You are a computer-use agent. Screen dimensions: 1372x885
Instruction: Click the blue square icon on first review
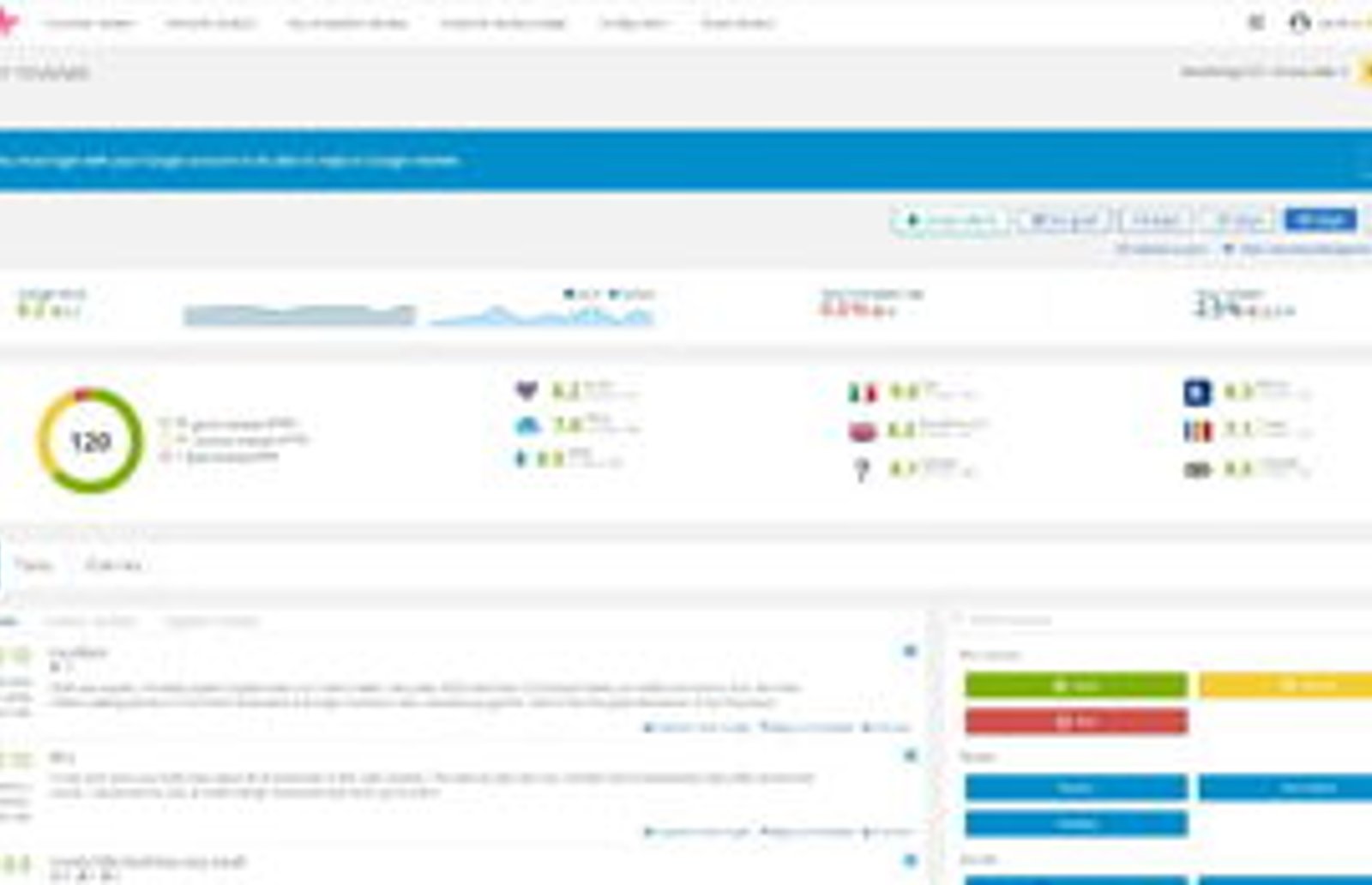click(911, 652)
